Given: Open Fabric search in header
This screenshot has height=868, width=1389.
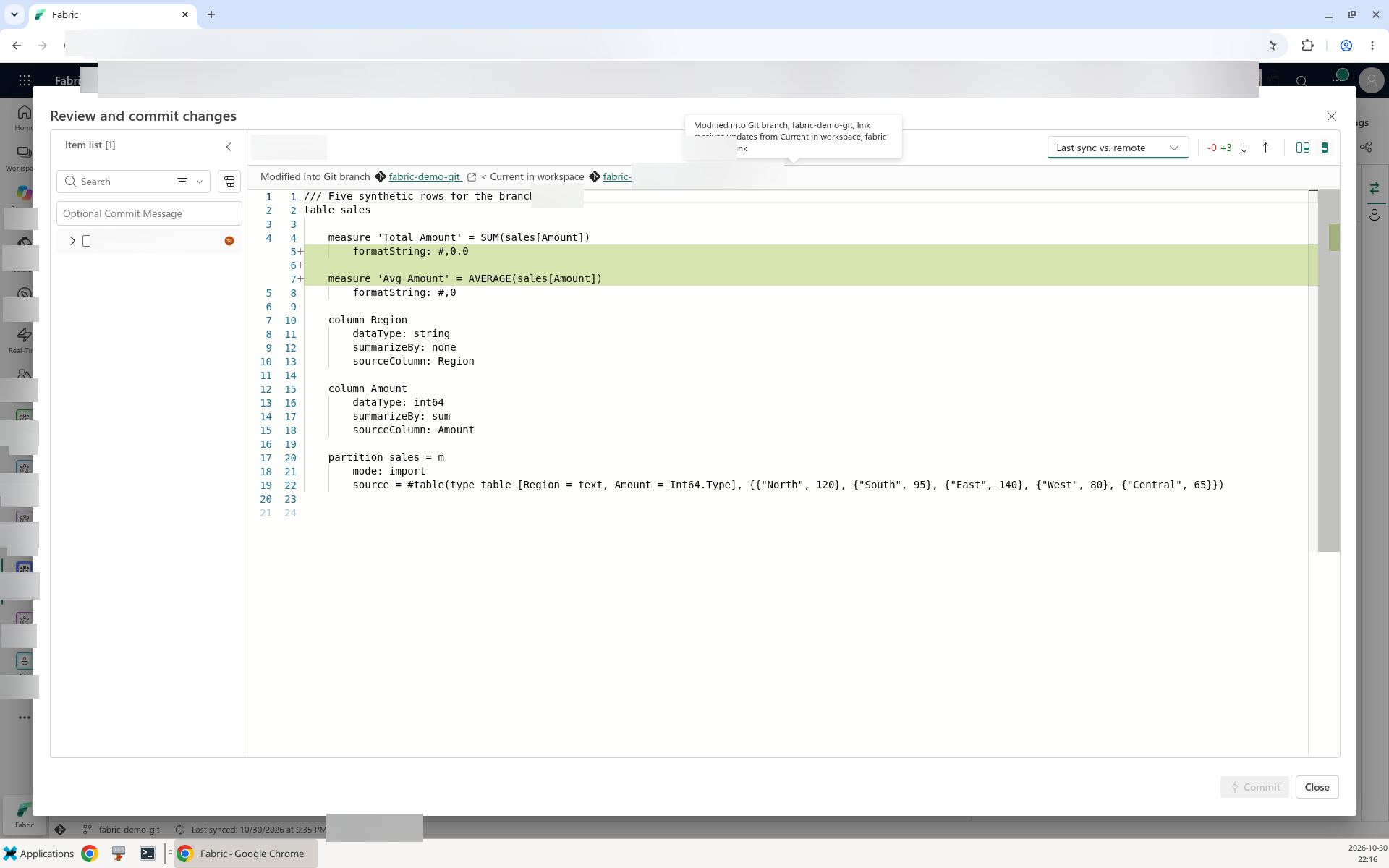Looking at the screenshot, I should (1301, 81).
